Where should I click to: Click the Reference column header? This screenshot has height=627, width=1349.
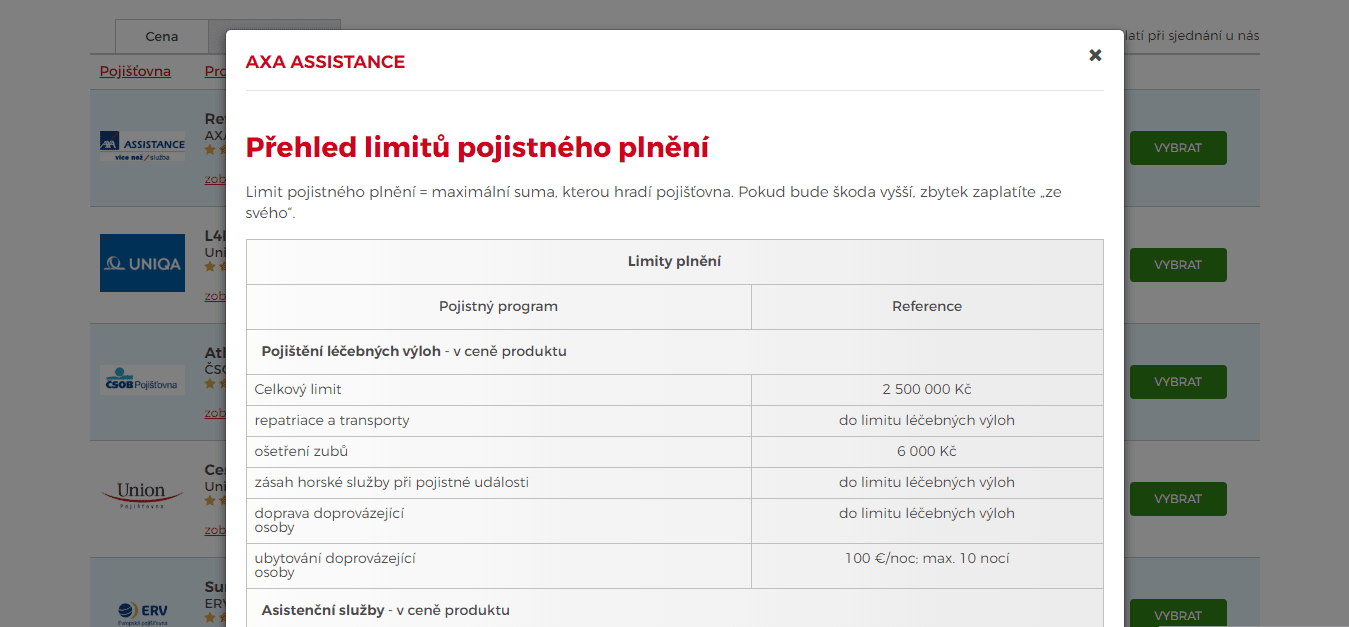tap(926, 306)
